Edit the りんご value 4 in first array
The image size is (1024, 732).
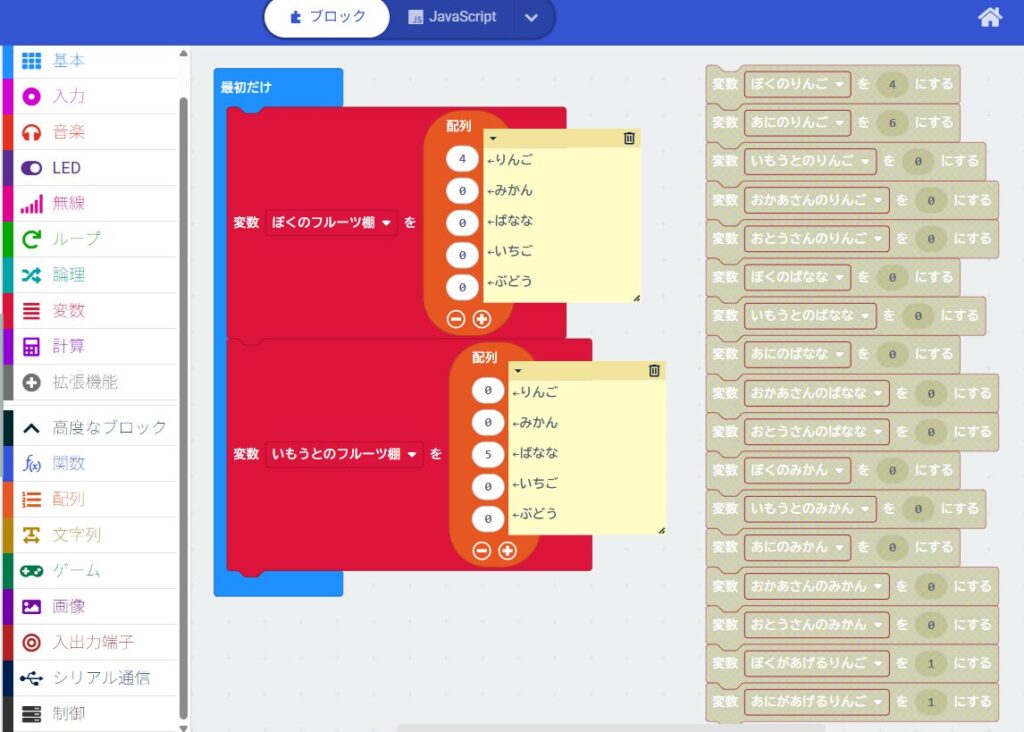462,159
